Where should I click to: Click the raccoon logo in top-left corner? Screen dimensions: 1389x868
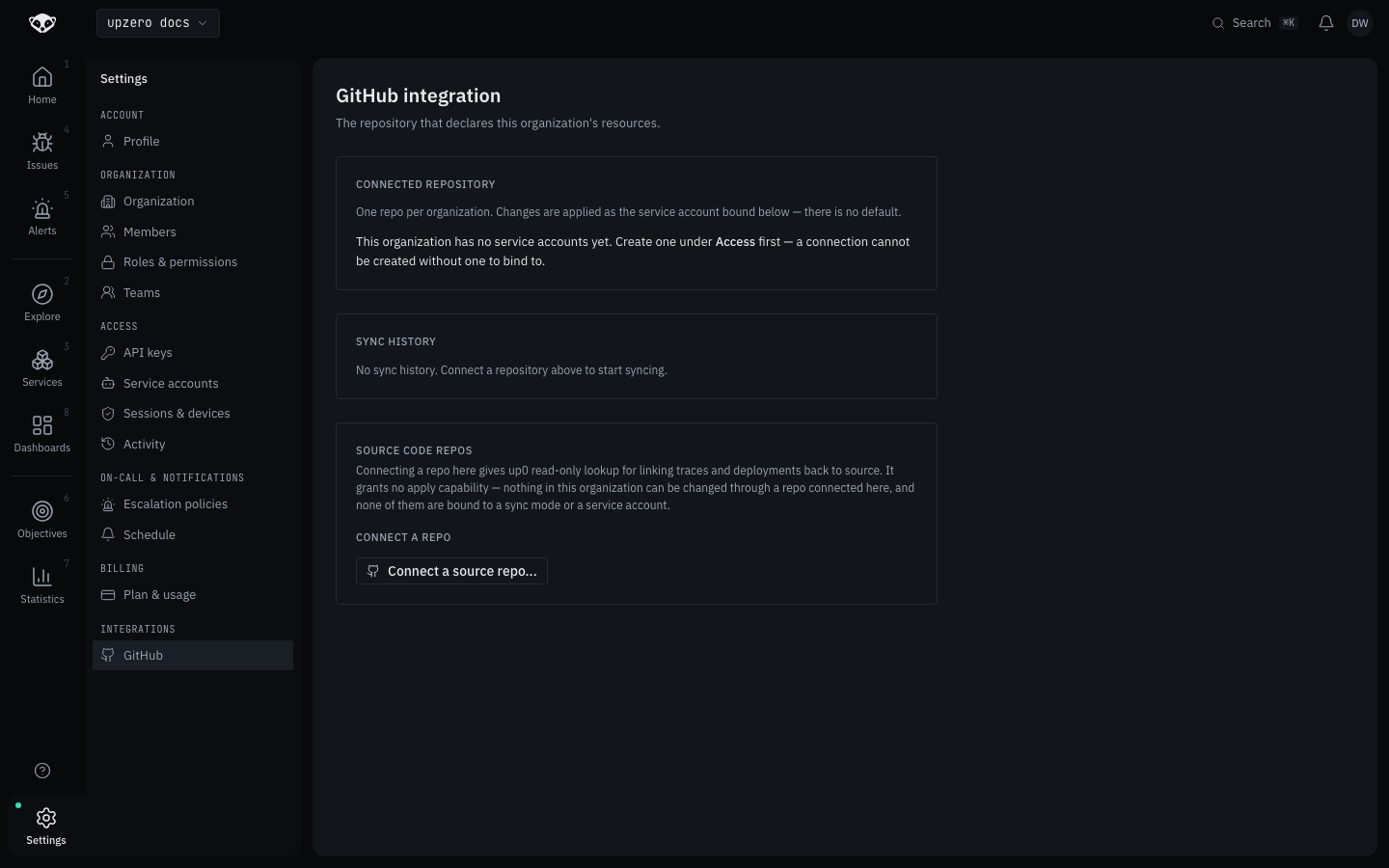point(42,23)
